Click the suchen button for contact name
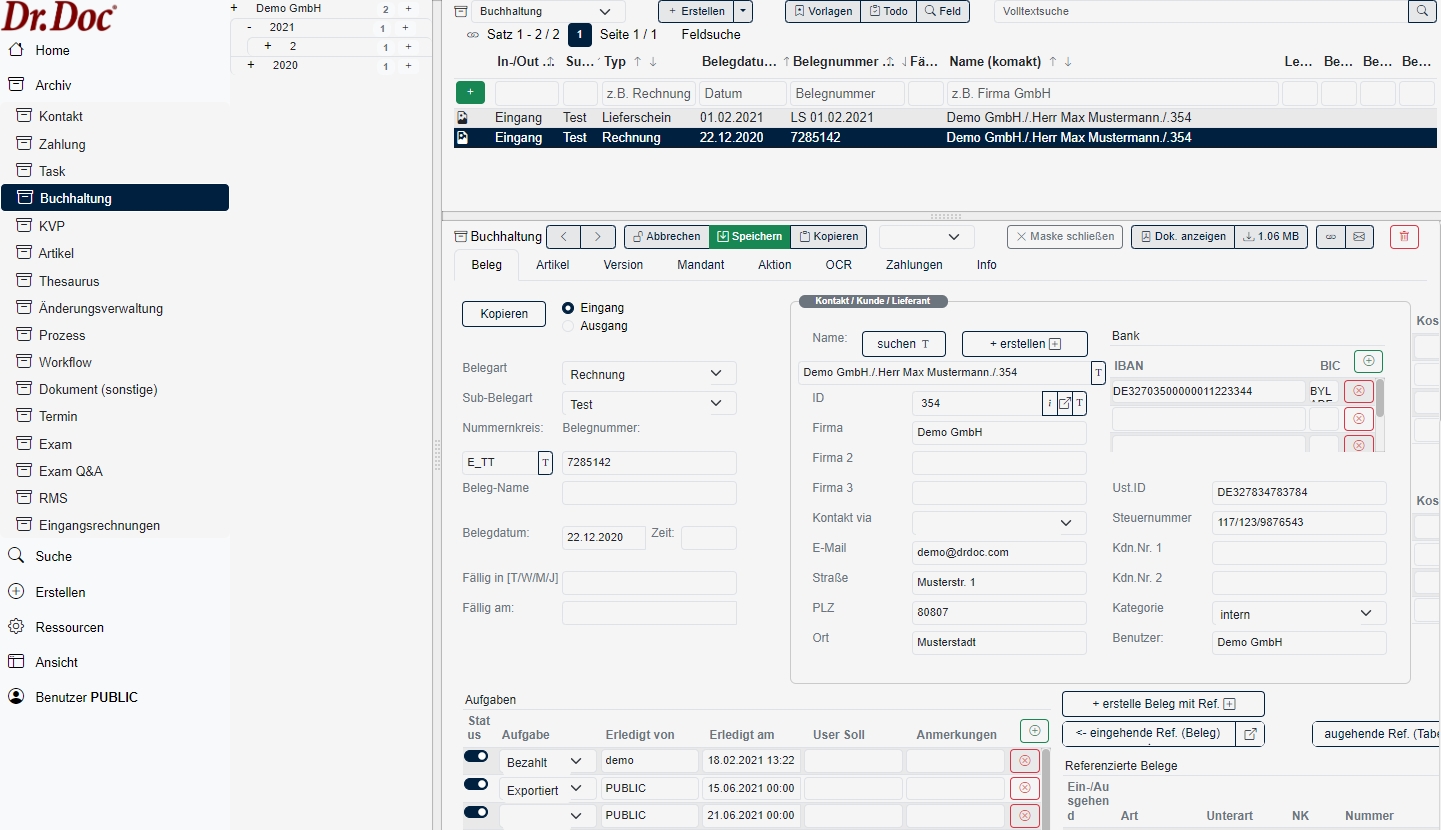 pyautogui.click(x=904, y=344)
